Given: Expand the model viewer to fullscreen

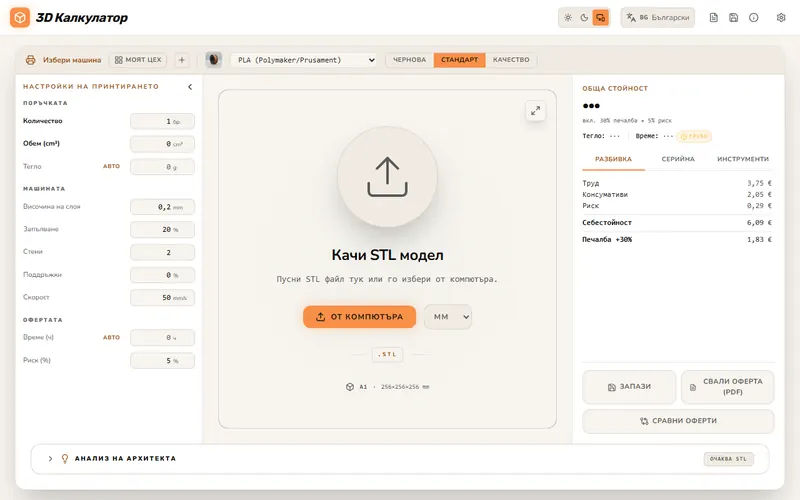Looking at the screenshot, I should pyautogui.click(x=535, y=111).
